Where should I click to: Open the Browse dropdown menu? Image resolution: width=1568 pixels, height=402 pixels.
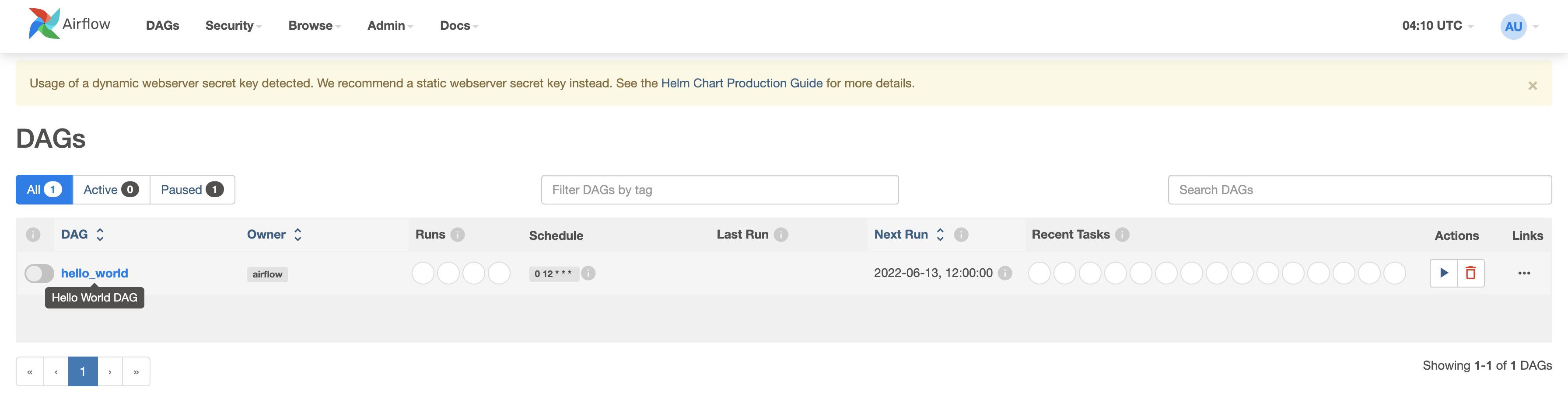[x=314, y=25]
